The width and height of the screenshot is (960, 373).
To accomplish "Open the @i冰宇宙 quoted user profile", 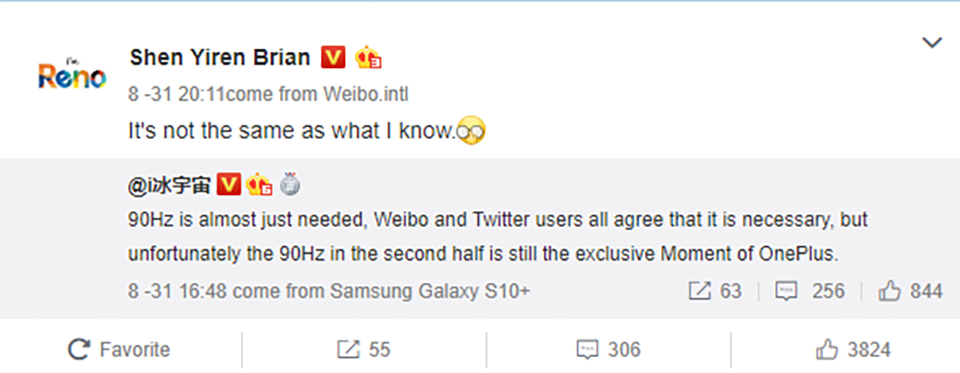I will 170,184.
